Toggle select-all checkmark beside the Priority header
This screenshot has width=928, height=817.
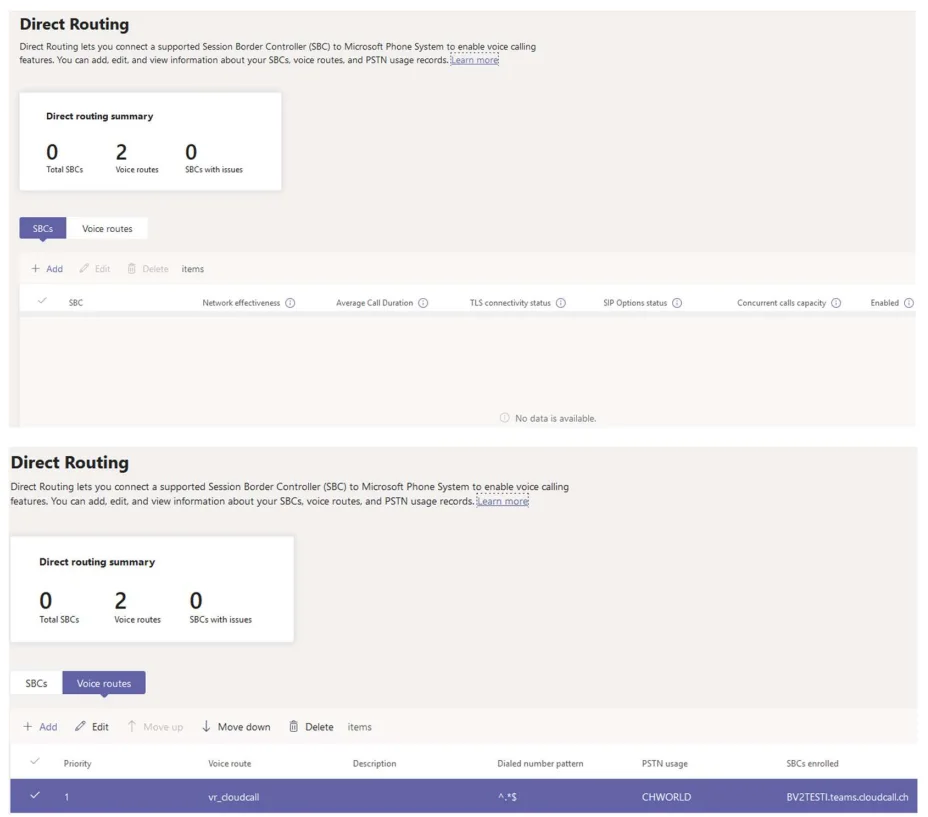[x=35, y=762]
